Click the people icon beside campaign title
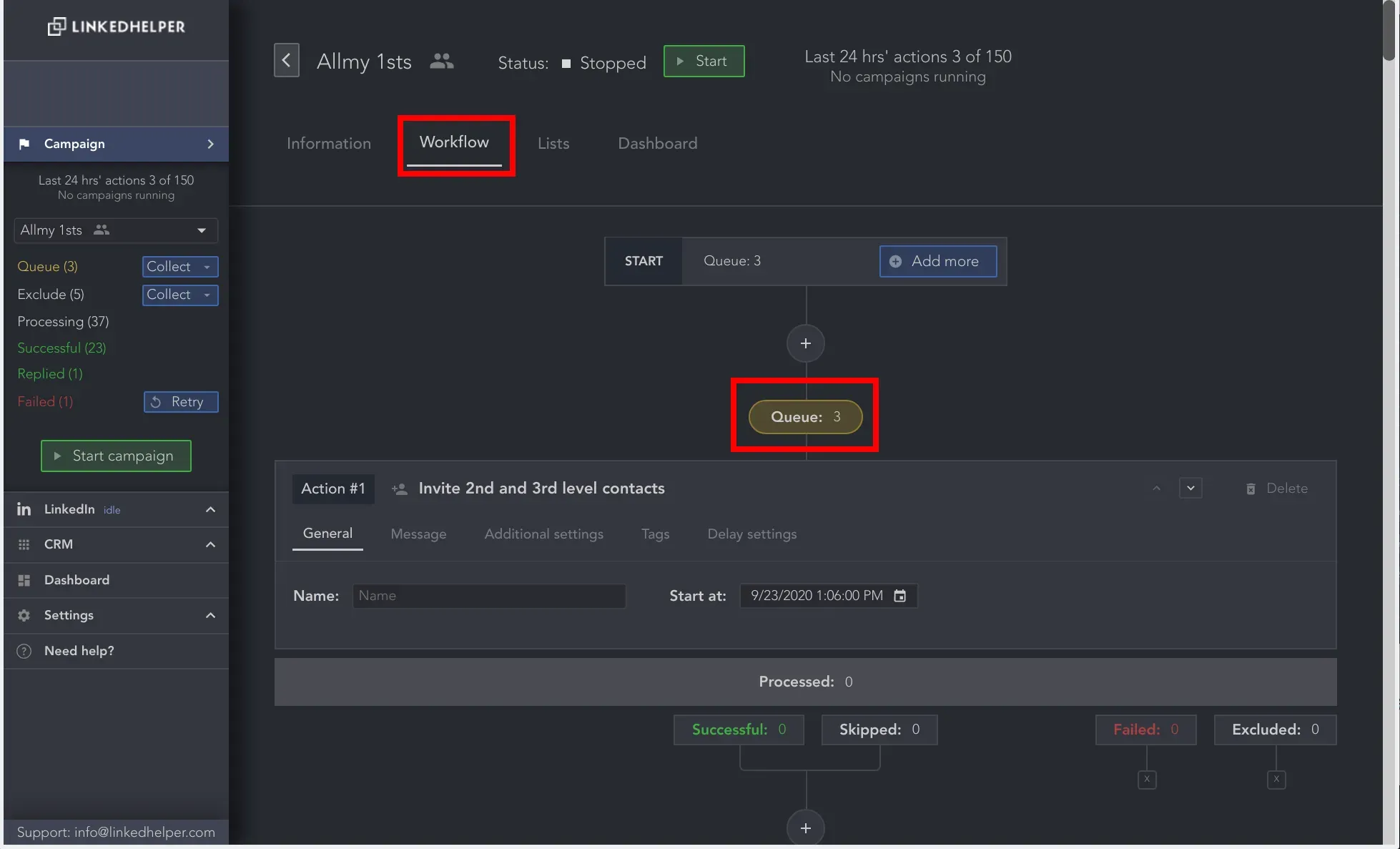Image resolution: width=1400 pixels, height=849 pixels. [x=442, y=62]
